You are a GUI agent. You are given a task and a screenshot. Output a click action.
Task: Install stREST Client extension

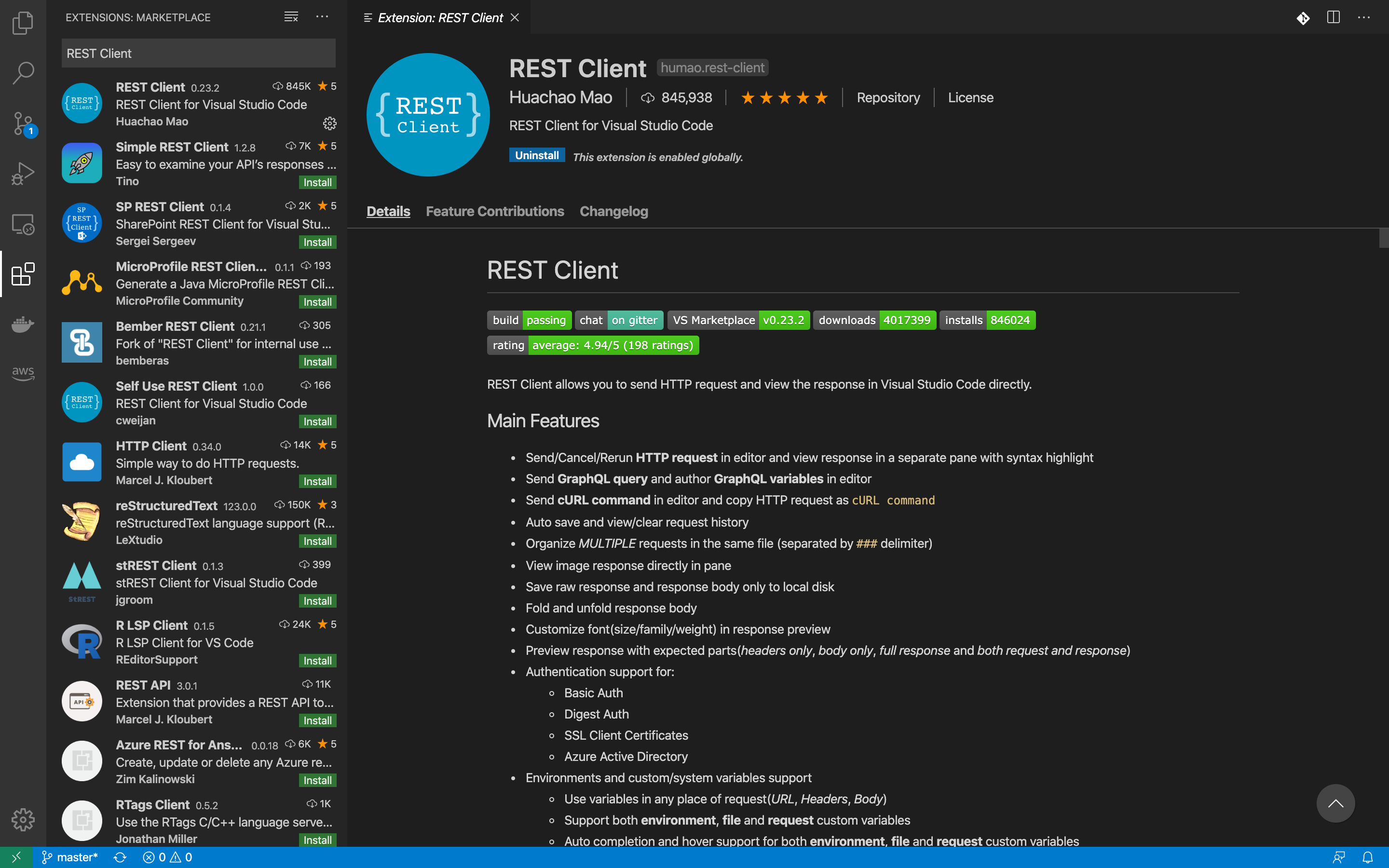(x=317, y=600)
